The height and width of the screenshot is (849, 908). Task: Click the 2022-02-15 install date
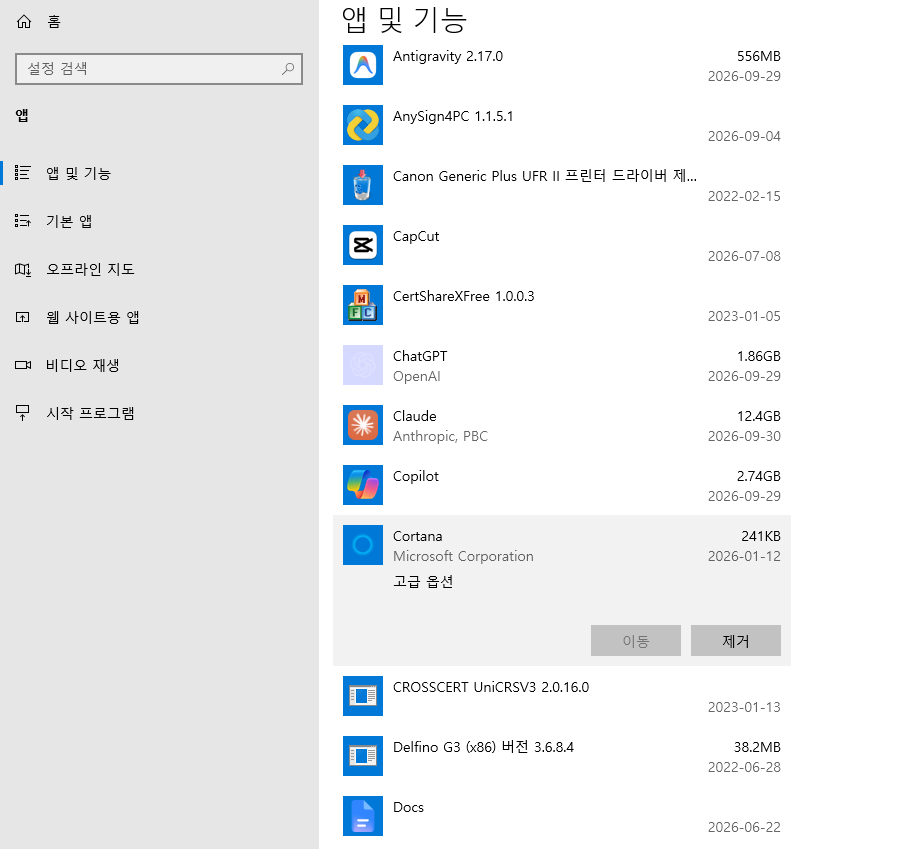(744, 196)
